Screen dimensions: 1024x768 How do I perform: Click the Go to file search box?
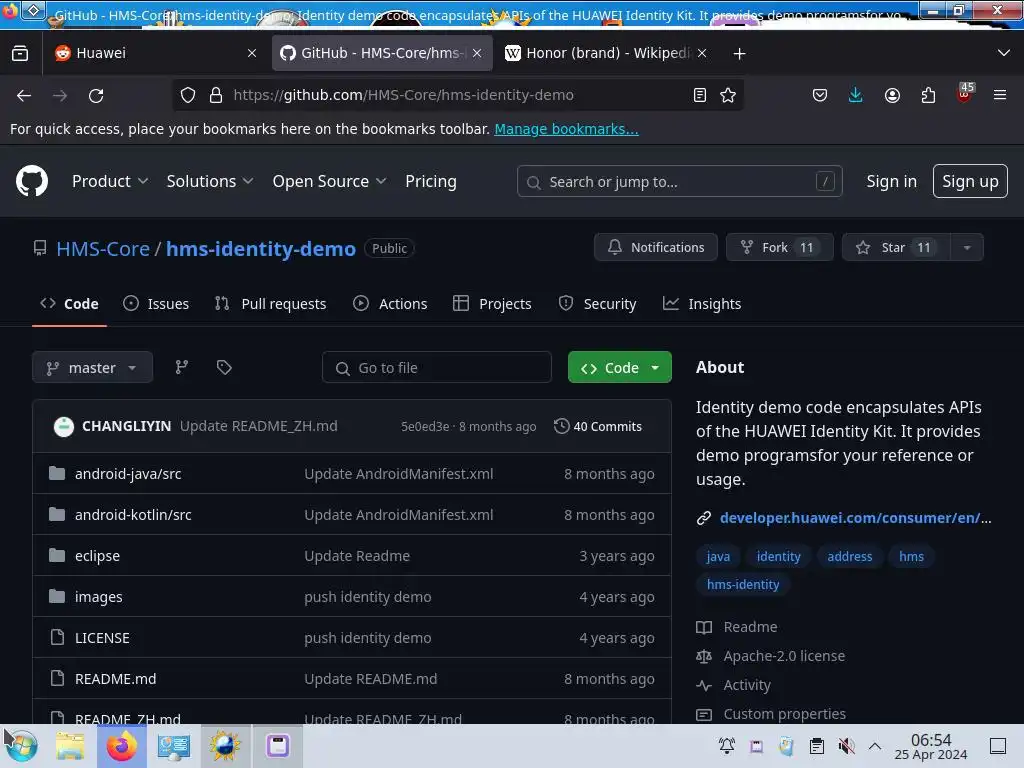[x=437, y=368]
